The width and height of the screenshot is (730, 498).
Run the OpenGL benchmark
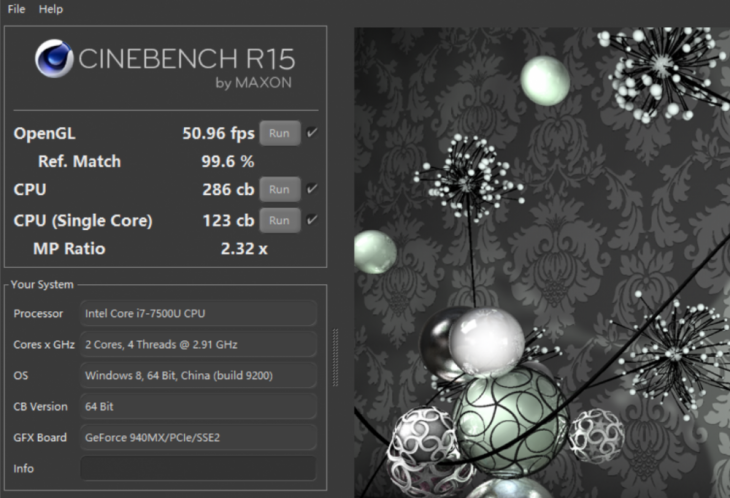coord(279,133)
